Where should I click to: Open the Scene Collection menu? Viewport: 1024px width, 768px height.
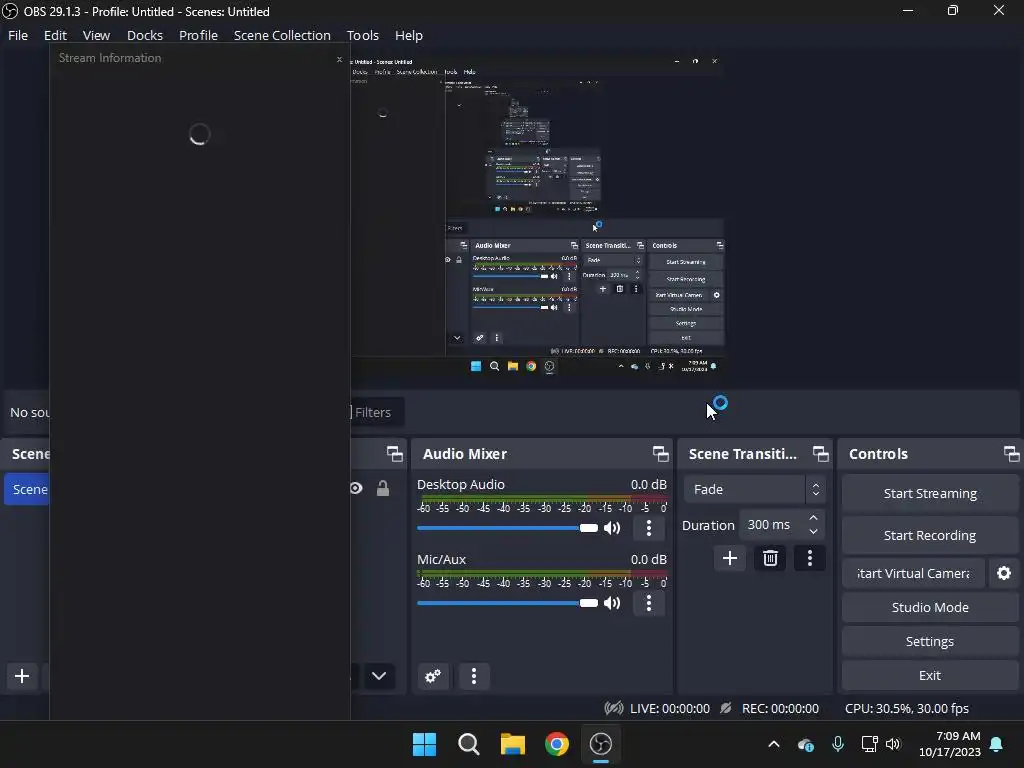tap(282, 35)
